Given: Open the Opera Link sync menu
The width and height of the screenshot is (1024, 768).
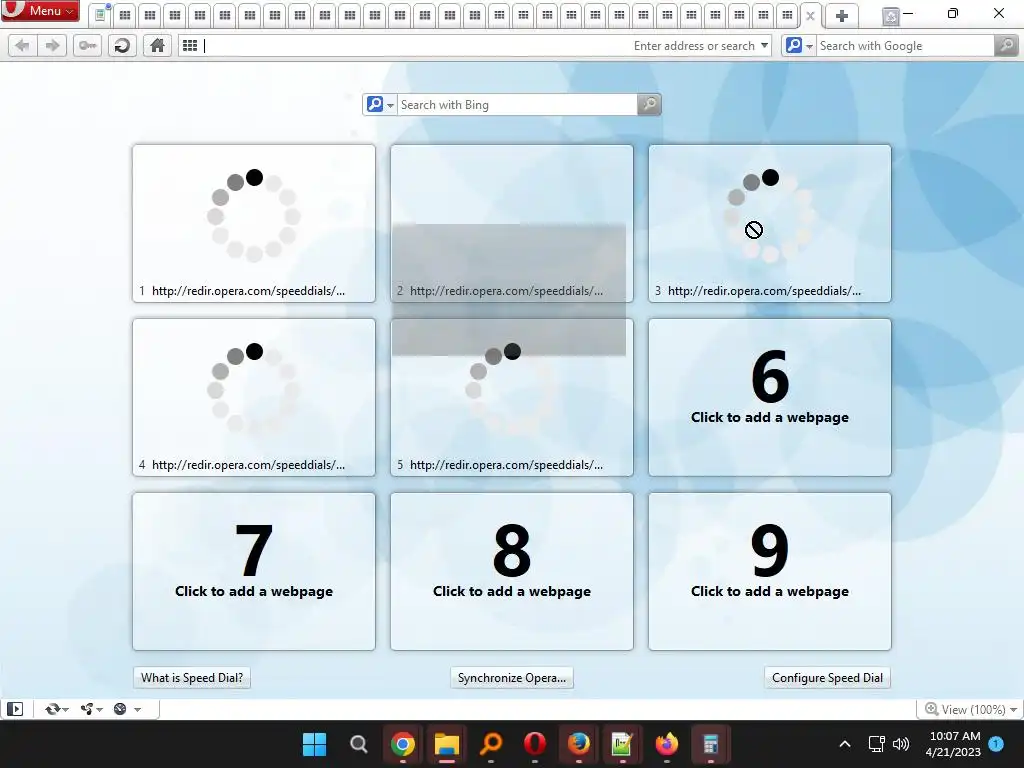Looking at the screenshot, I should [x=56, y=709].
